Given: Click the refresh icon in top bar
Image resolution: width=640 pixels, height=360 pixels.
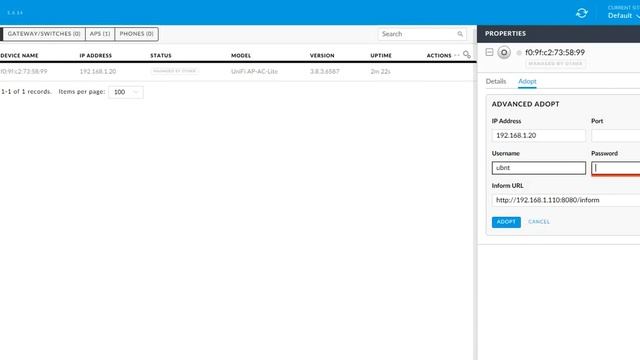Looking at the screenshot, I should coord(582,13).
